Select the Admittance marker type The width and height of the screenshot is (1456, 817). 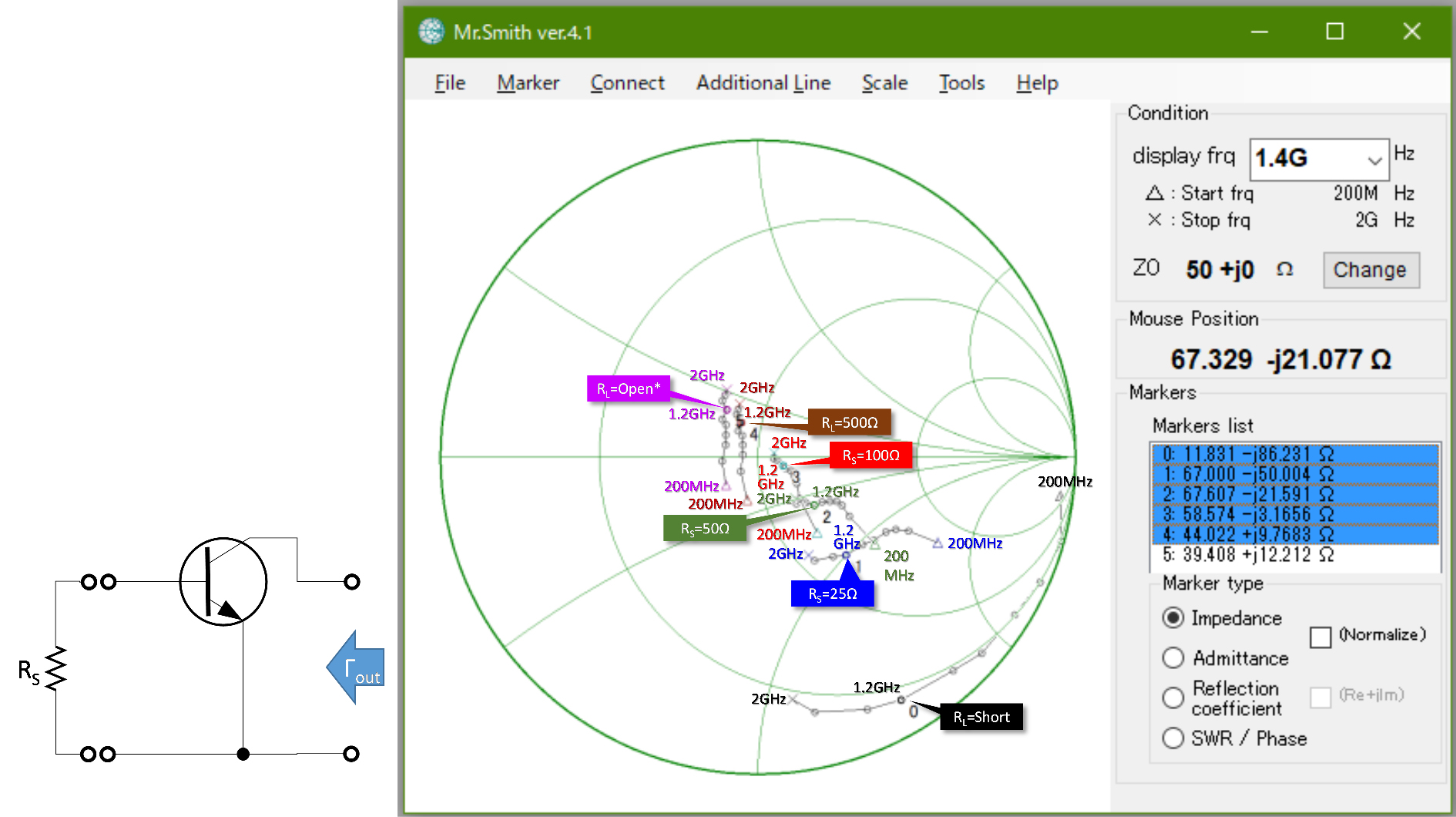pyautogui.click(x=1173, y=657)
